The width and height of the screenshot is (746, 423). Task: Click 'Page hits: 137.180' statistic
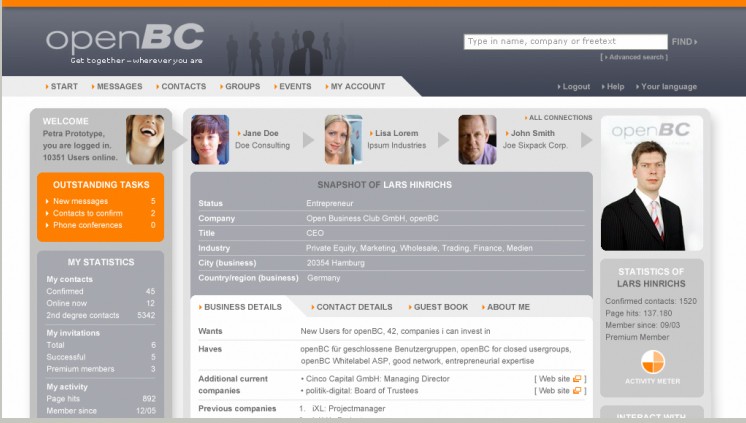pyautogui.click(x=638, y=313)
